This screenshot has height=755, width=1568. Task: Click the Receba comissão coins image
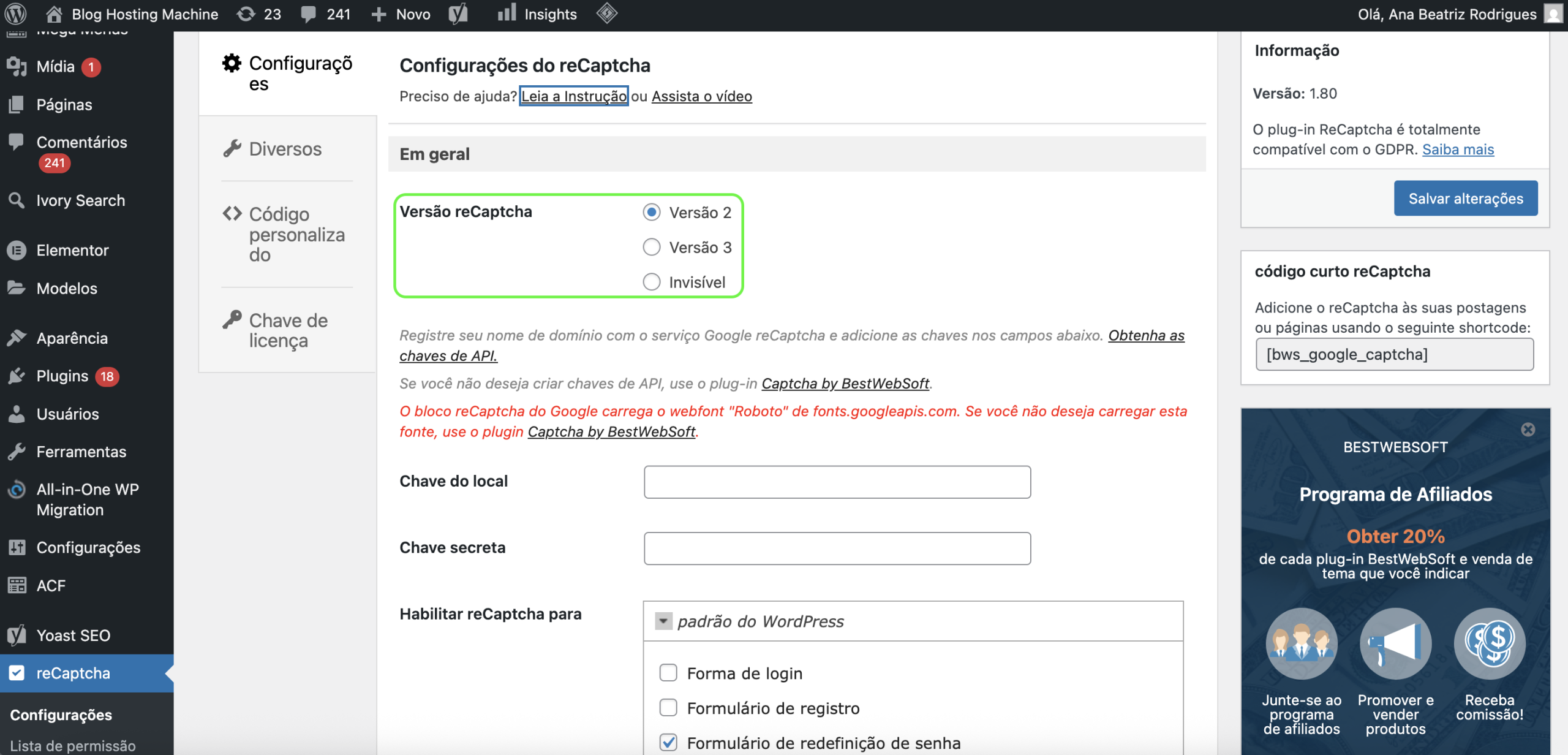point(1490,643)
